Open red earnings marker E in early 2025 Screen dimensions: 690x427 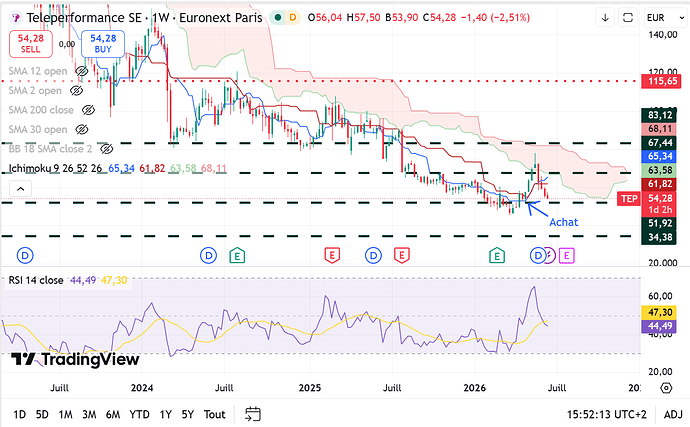click(x=332, y=255)
